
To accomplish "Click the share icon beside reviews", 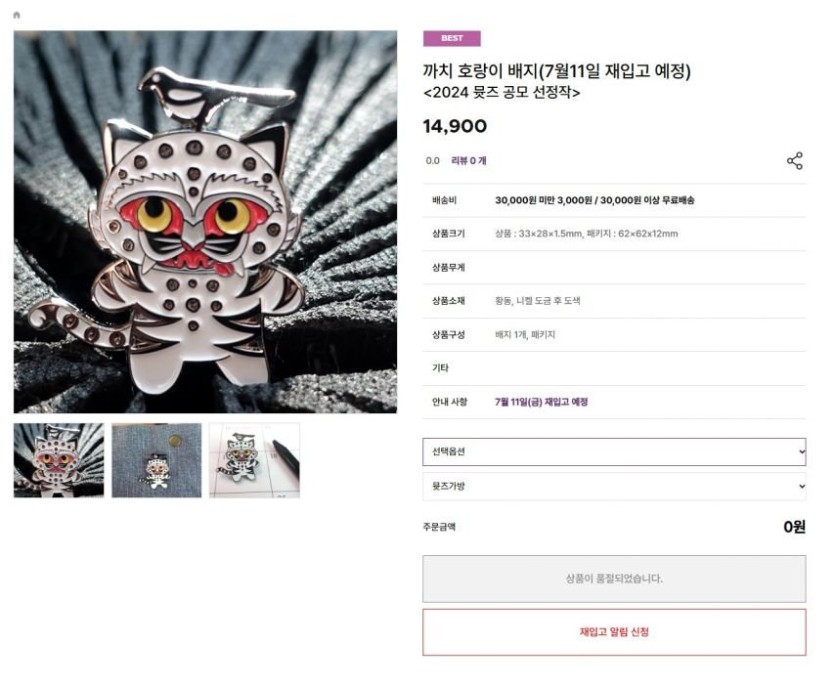I will click(x=795, y=161).
